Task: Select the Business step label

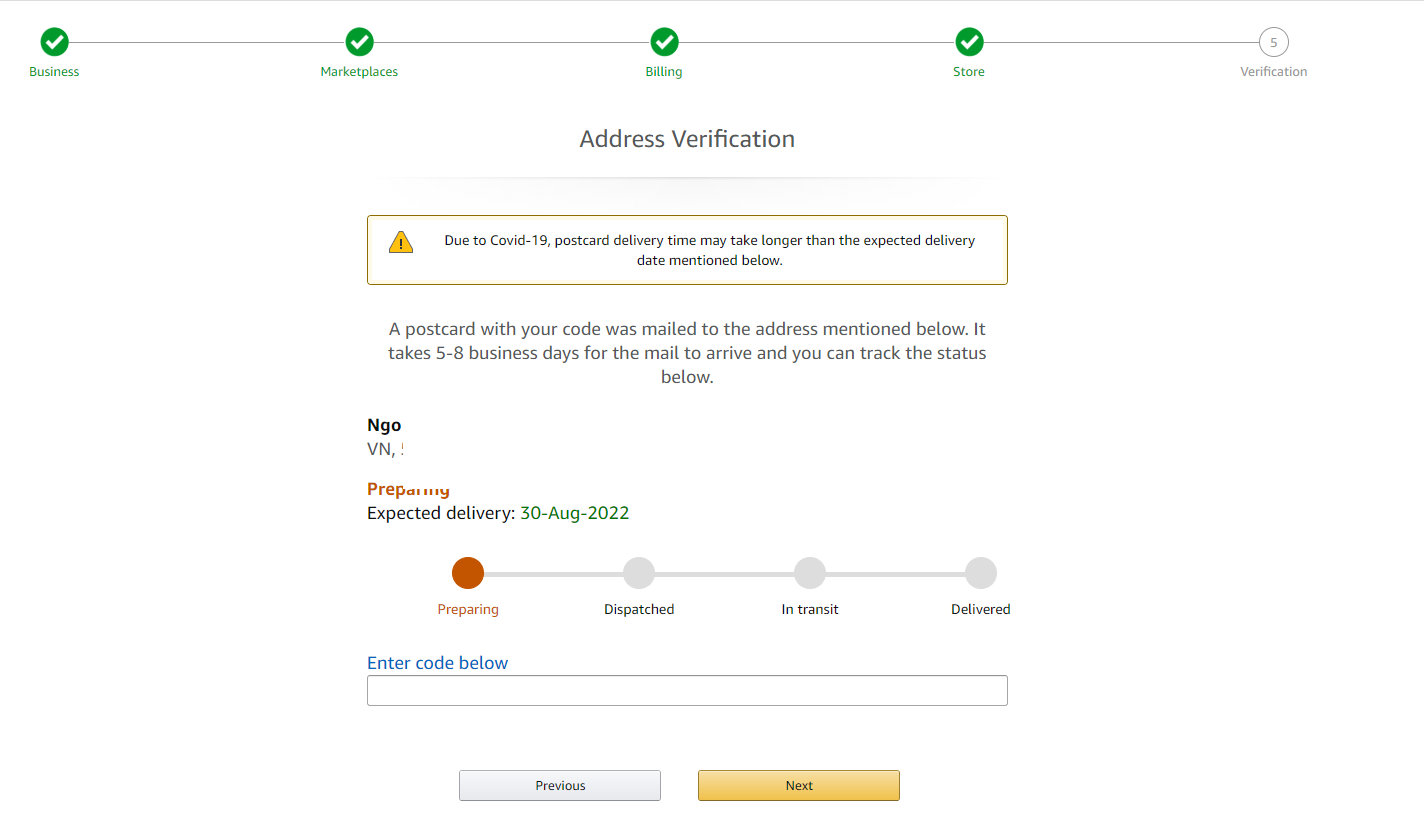Action: pos(54,72)
